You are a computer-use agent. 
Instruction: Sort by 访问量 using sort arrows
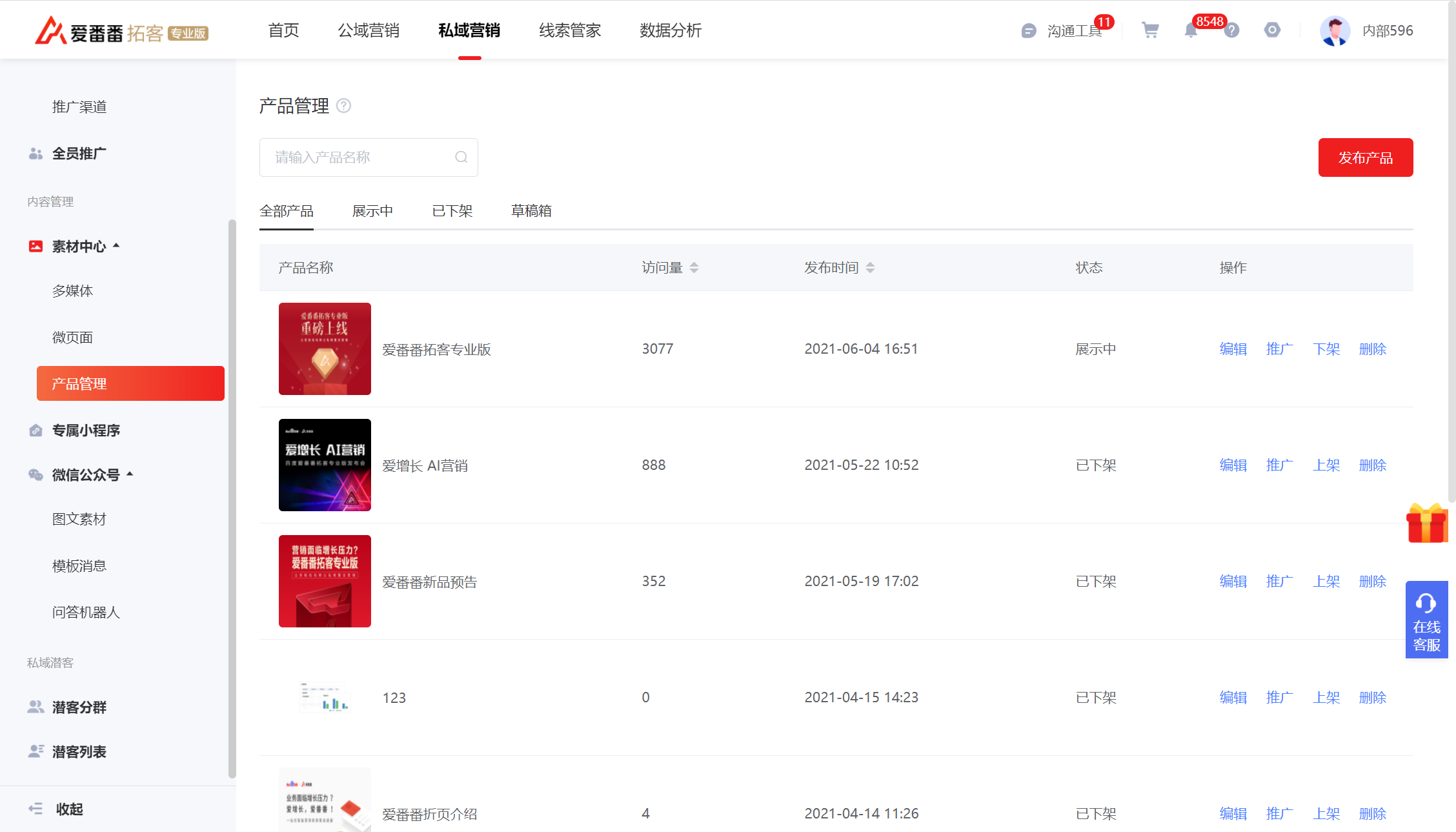click(694, 267)
